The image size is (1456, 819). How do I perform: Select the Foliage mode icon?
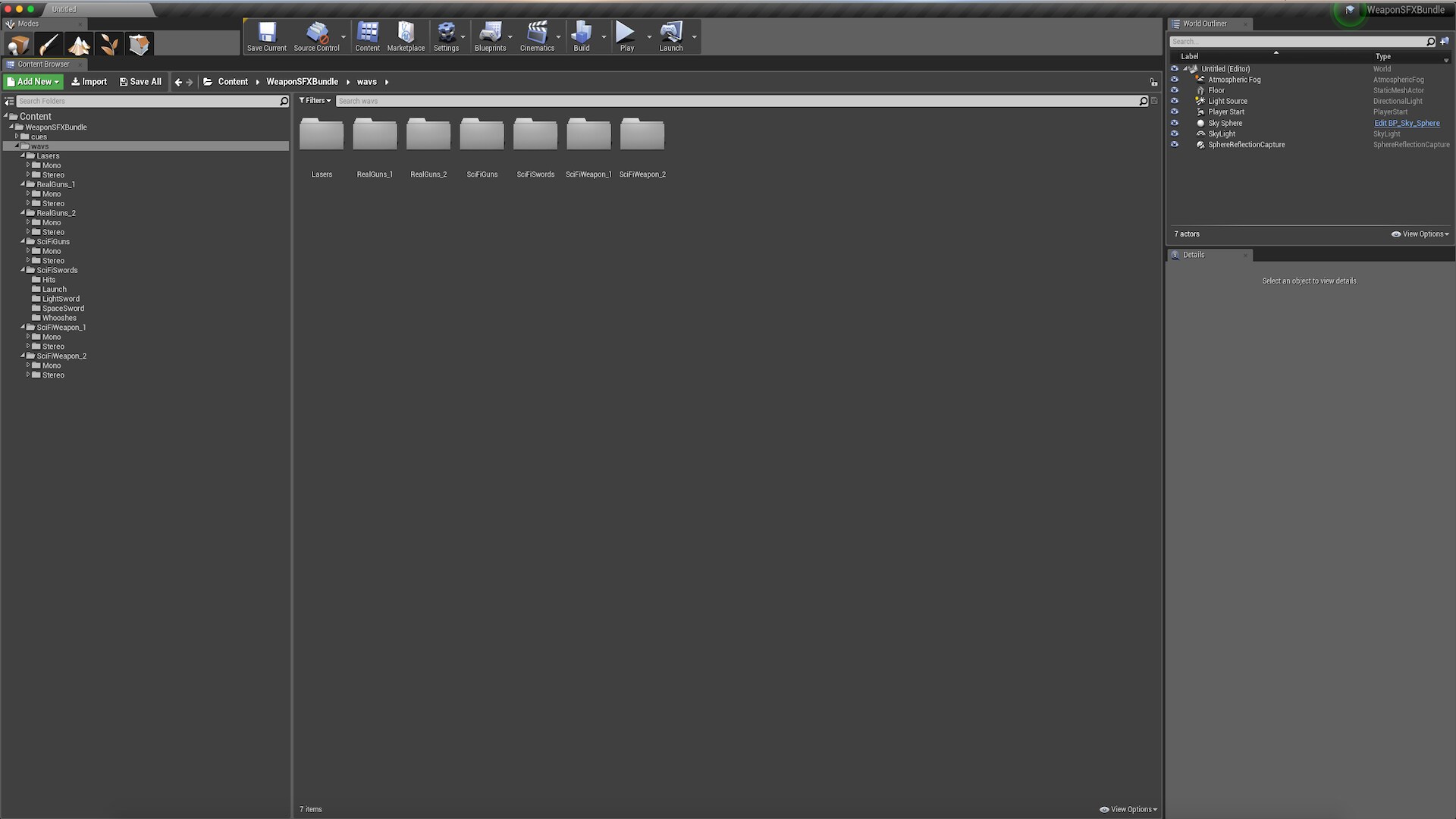click(x=109, y=45)
